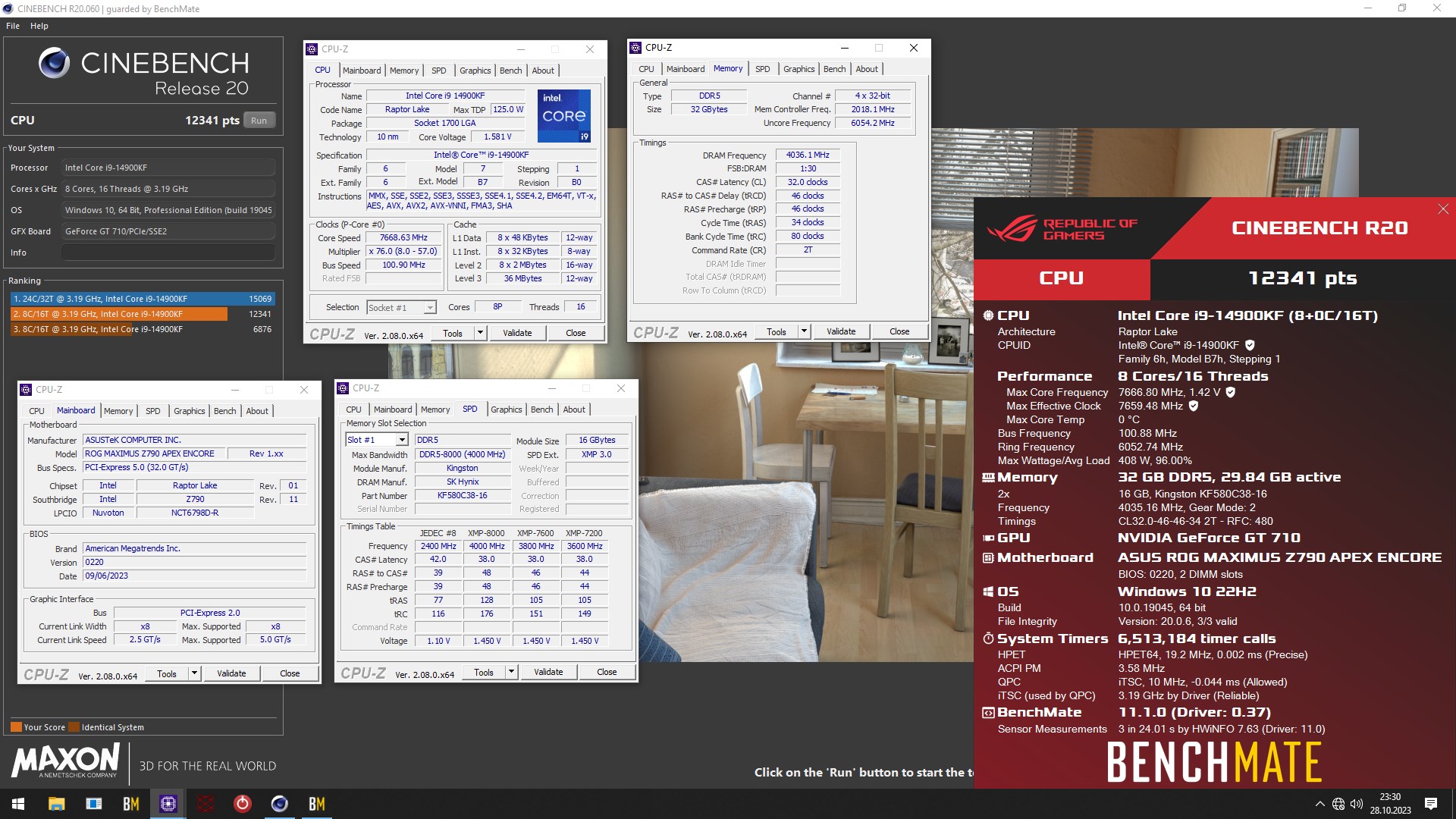
Task: Open Tools dropdown arrow in CPU-Z CPU window
Action: [480, 333]
